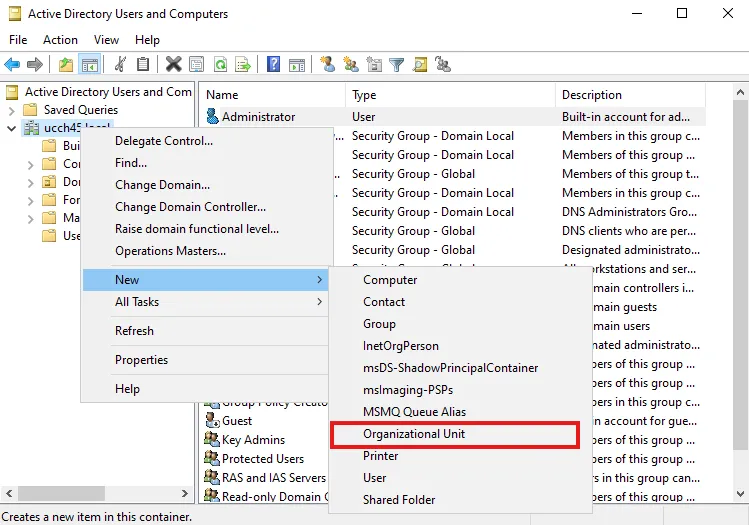This screenshot has width=749, height=525.
Task: Select the Administrator user row
Action: click(258, 117)
